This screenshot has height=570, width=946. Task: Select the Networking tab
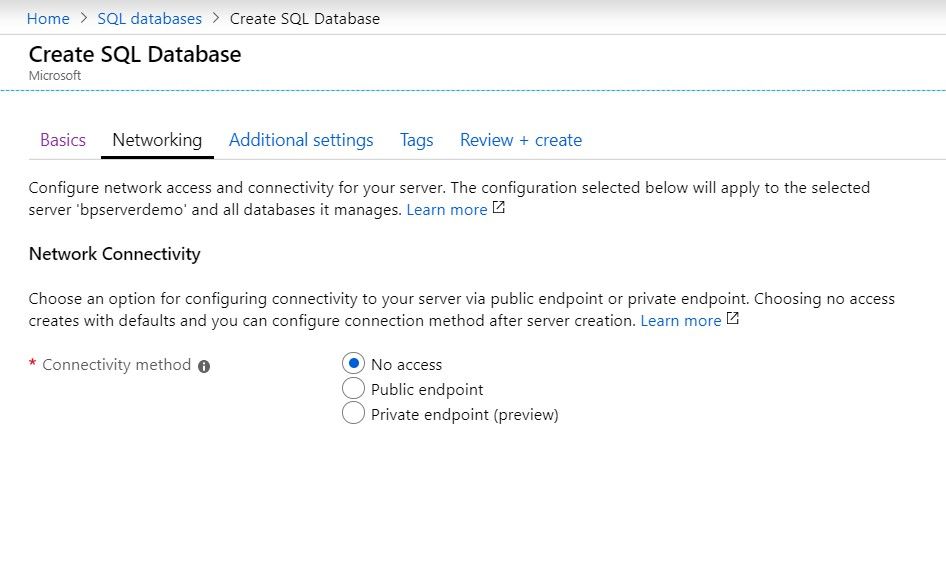157,140
